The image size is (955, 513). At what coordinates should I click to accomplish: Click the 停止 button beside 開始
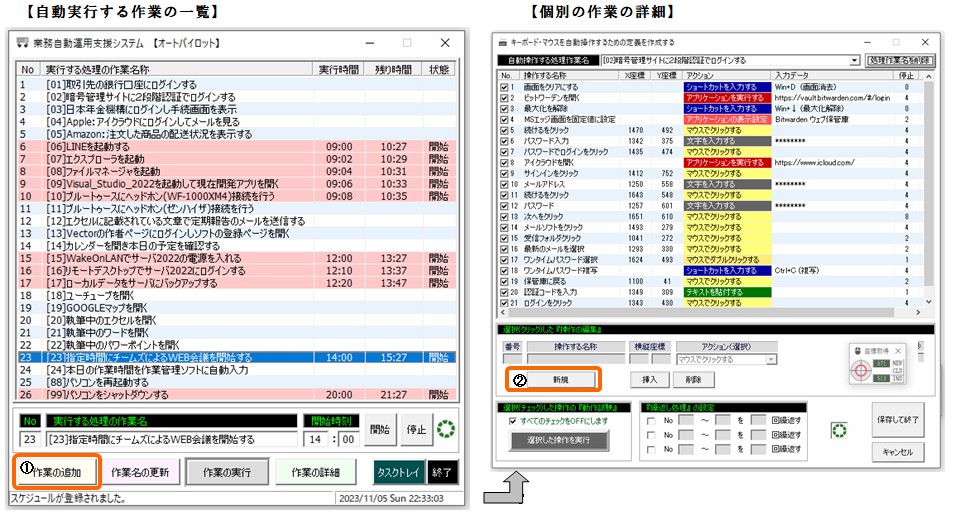pos(417,429)
